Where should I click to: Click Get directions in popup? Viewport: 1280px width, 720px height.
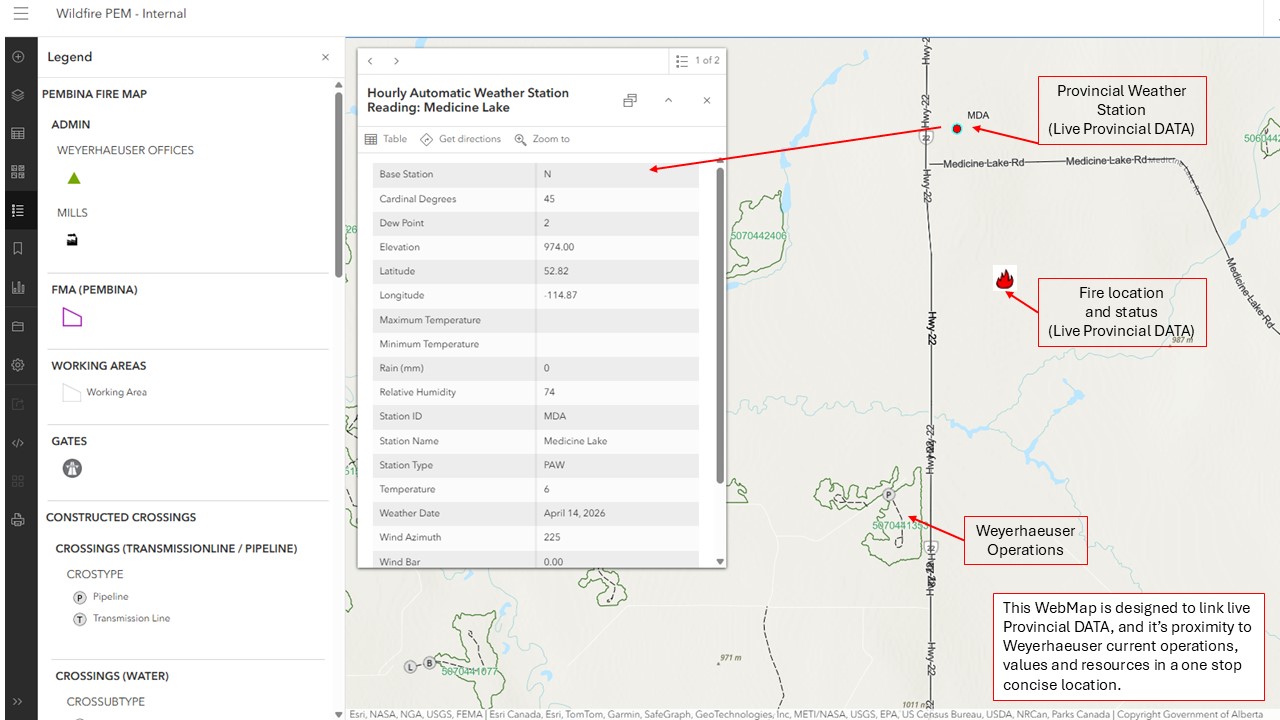coord(461,139)
